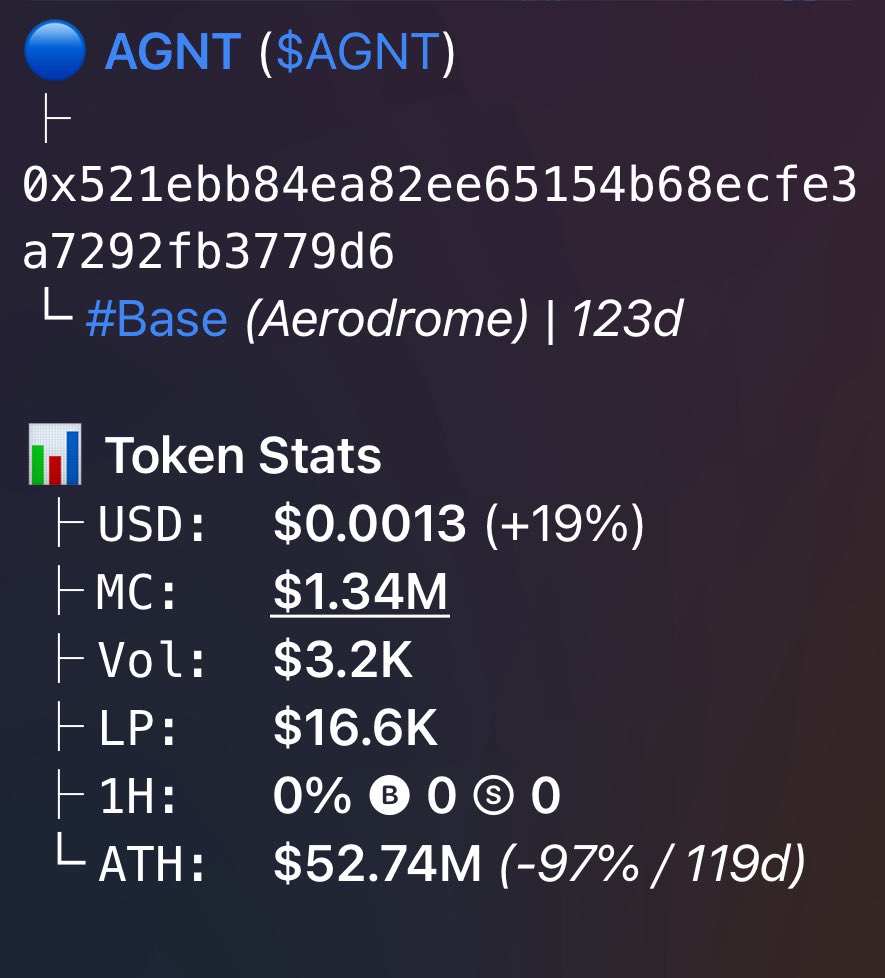Click the 123d token age text
The width and height of the screenshot is (885, 978).
[627, 319]
